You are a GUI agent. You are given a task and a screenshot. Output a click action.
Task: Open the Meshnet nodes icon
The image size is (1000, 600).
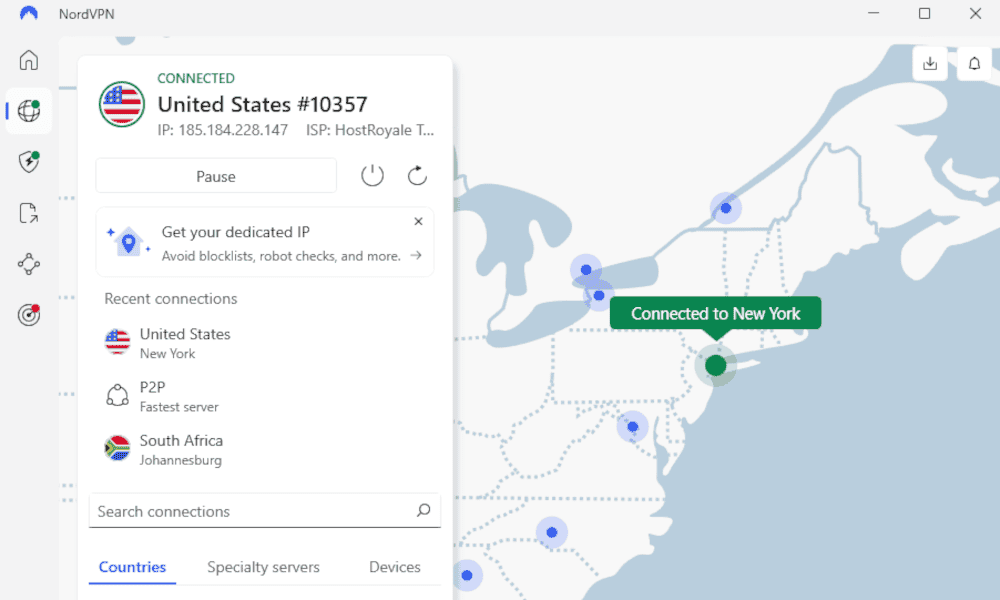pos(29,264)
